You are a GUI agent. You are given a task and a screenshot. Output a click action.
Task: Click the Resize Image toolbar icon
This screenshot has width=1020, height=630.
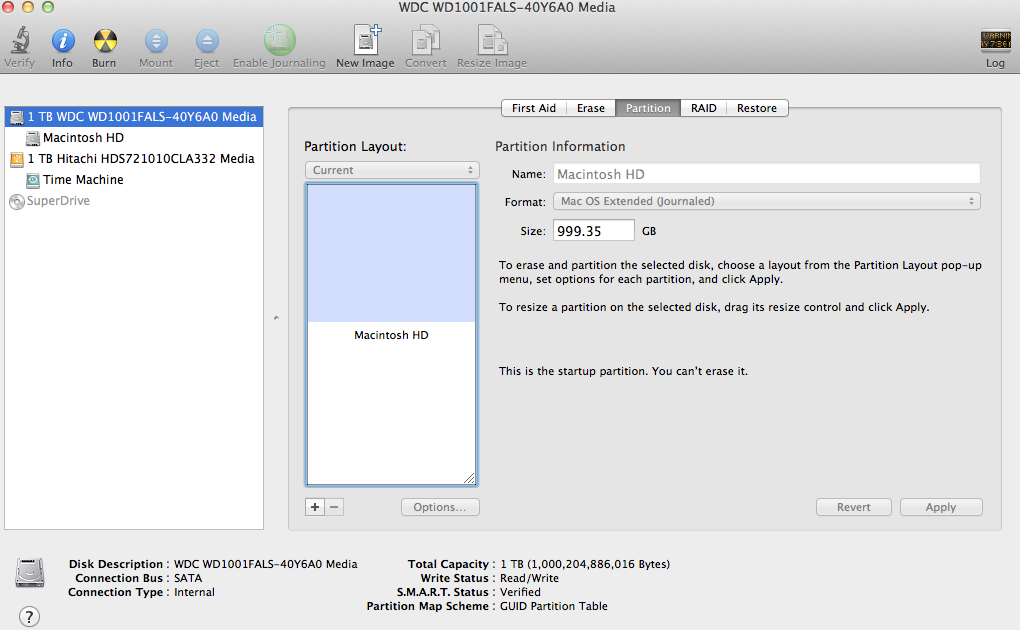[492, 40]
